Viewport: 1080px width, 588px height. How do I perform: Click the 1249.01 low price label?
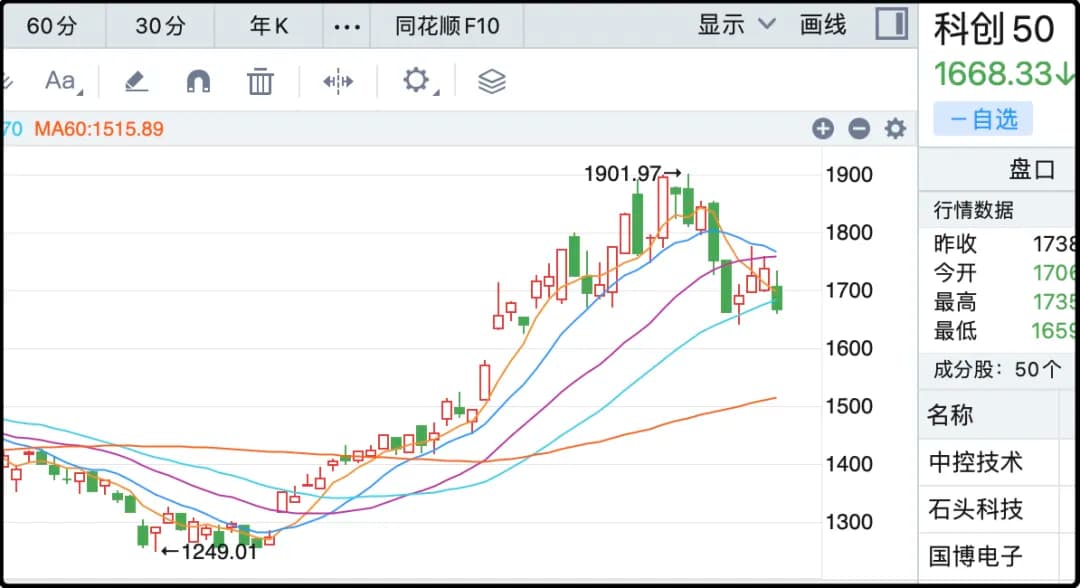(x=219, y=552)
